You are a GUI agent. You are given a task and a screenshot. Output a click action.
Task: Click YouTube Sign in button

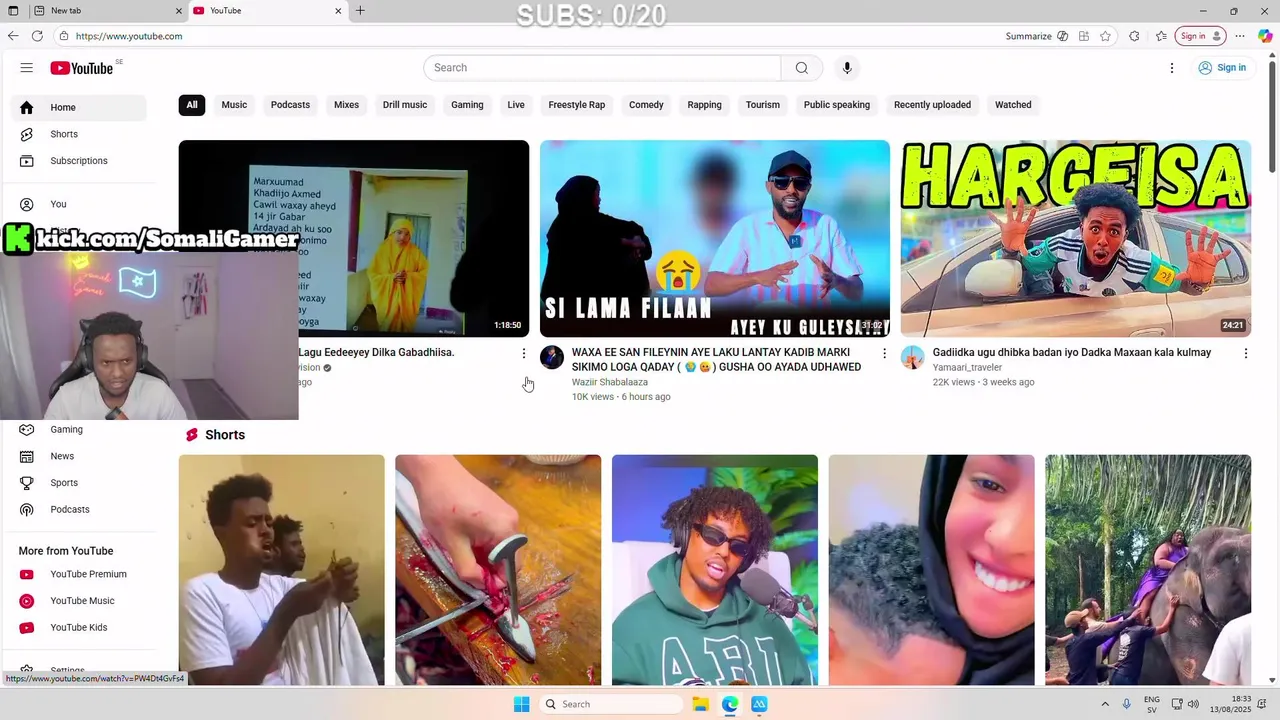tap(1222, 68)
